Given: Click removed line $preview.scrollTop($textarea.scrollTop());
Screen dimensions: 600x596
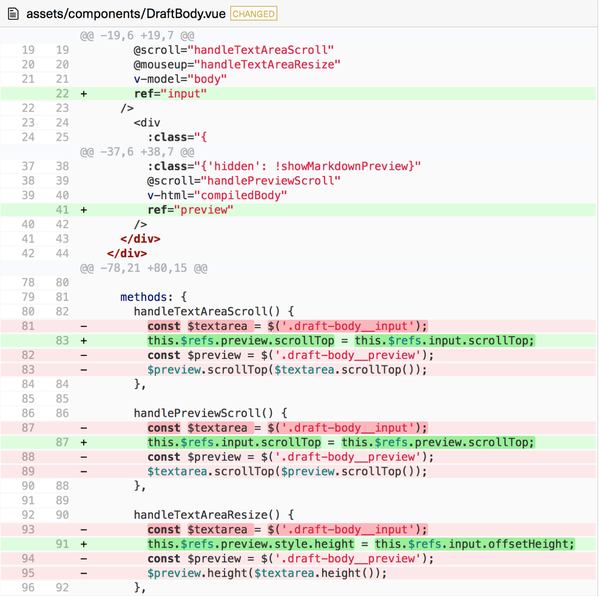Looking at the screenshot, I should click(298, 370).
